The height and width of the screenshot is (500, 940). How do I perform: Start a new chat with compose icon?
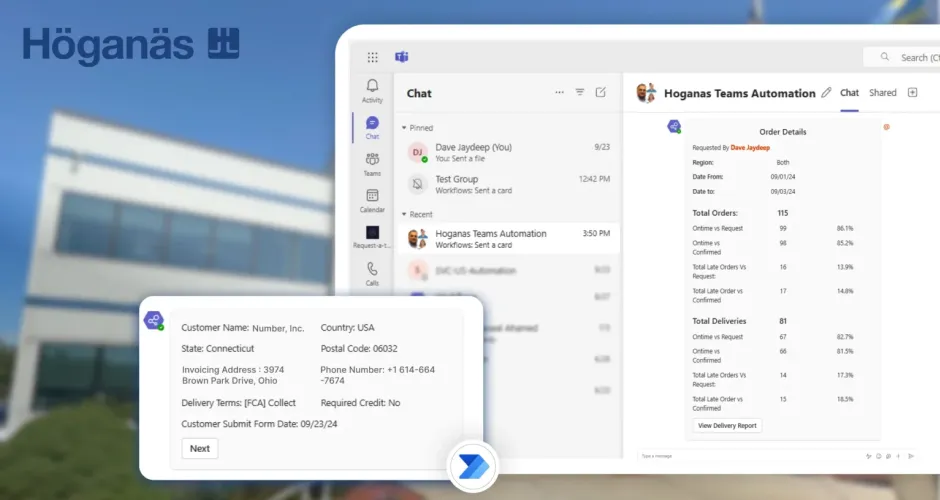601,92
